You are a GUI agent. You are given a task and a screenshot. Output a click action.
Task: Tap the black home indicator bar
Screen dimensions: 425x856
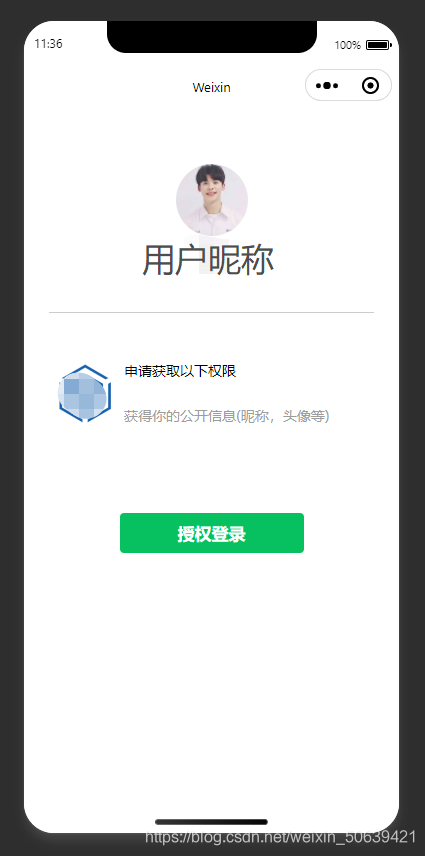click(x=212, y=822)
